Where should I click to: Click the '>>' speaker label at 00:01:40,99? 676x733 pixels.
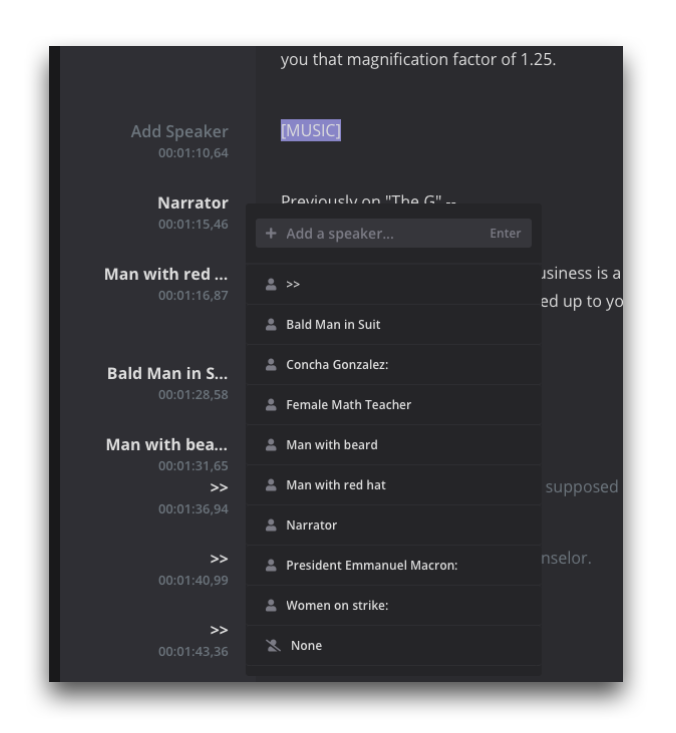click(x=219, y=559)
